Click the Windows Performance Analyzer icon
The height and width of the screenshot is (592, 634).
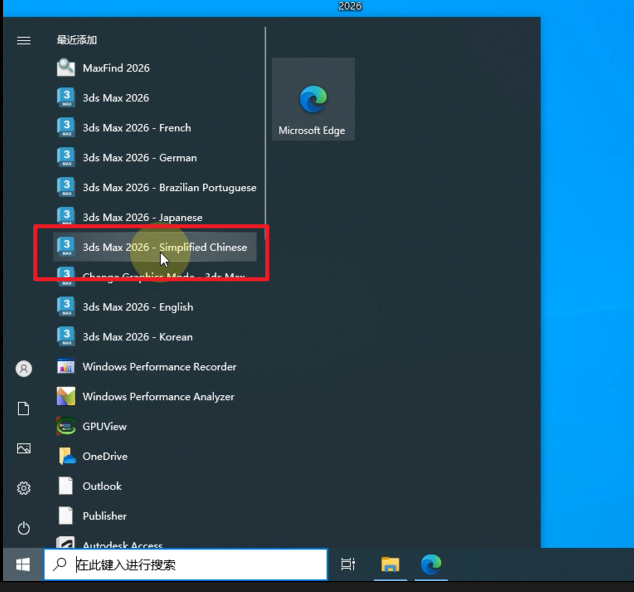(x=66, y=396)
